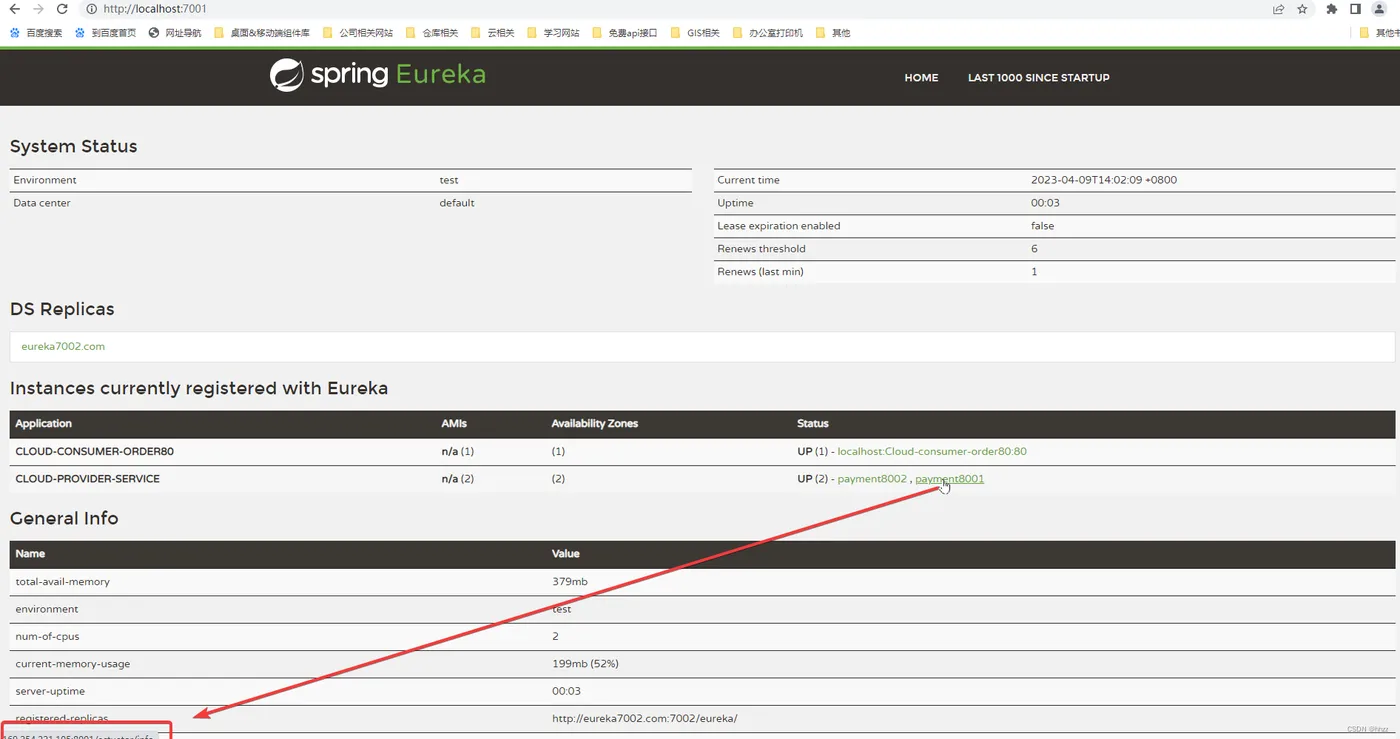Open the browser side panel
This screenshot has width=1400, height=739.
1355,9
